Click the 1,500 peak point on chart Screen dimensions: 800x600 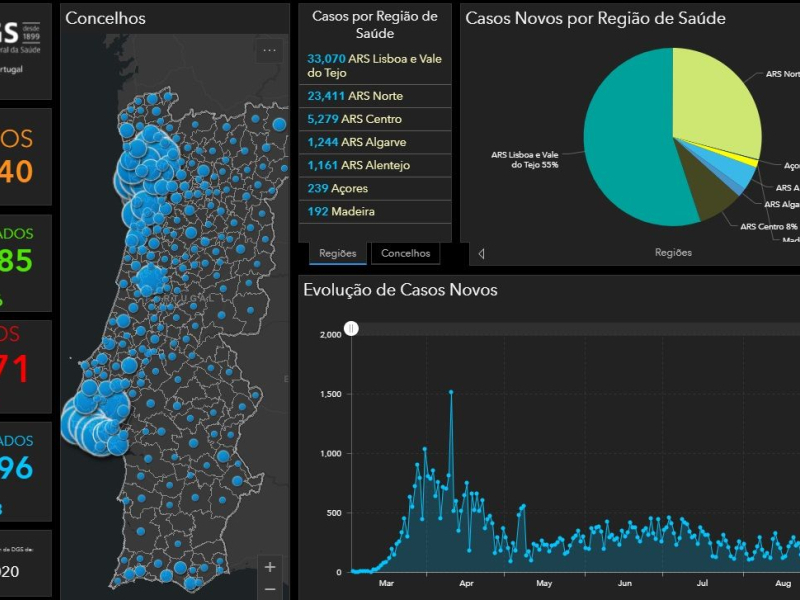[x=451, y=392]
